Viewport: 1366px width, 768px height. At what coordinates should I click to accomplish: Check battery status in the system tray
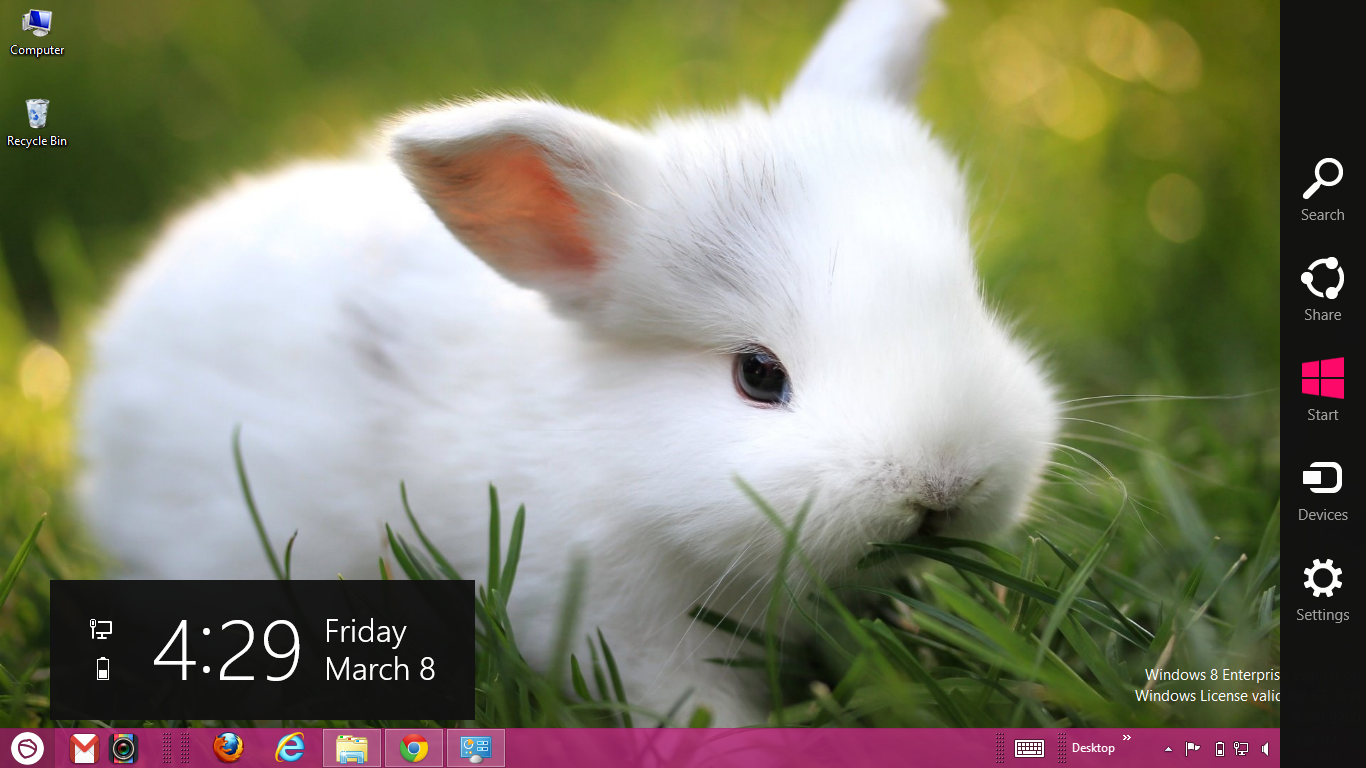[1219, 748]
